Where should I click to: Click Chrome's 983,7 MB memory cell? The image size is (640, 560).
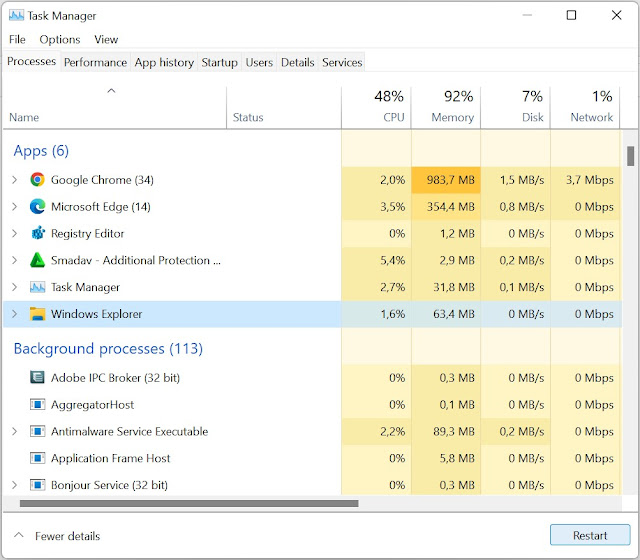coord(446,180)
